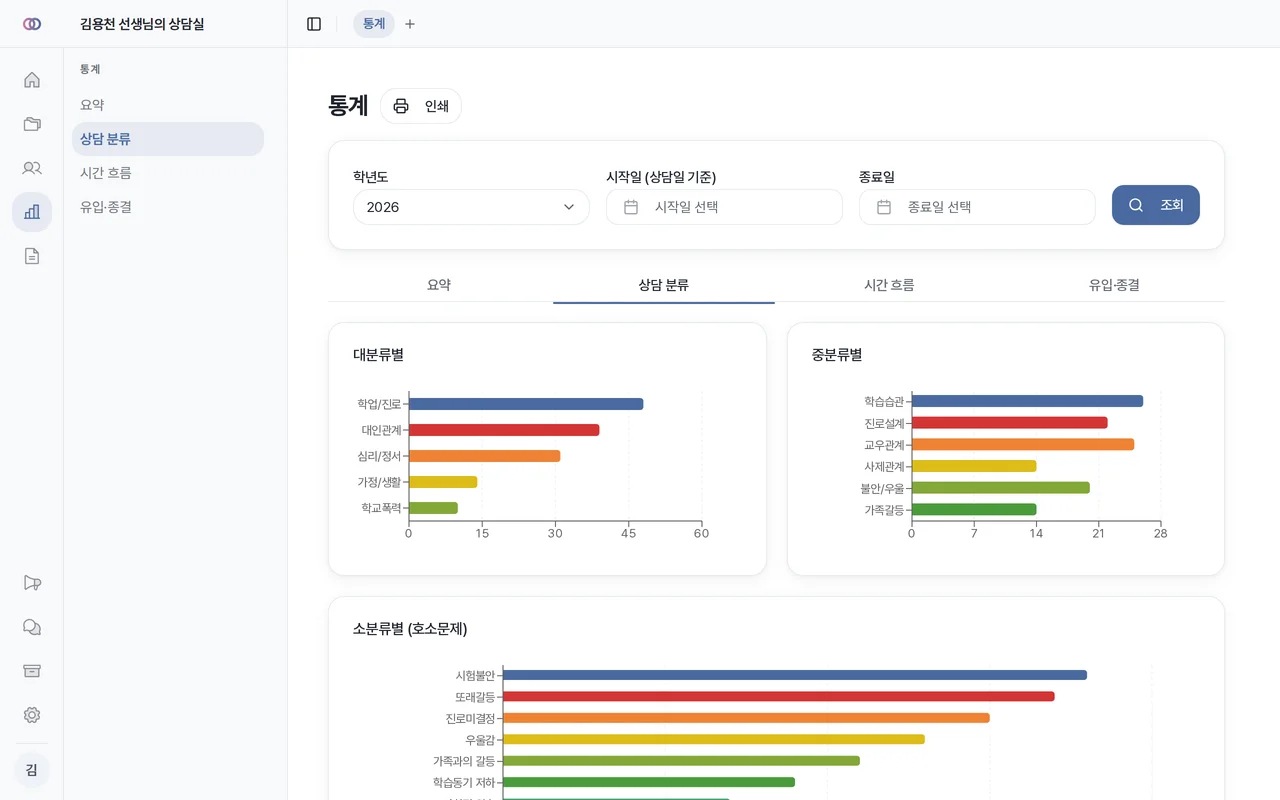Click the 학습동기 저하 bar

(x=649, y=782)
